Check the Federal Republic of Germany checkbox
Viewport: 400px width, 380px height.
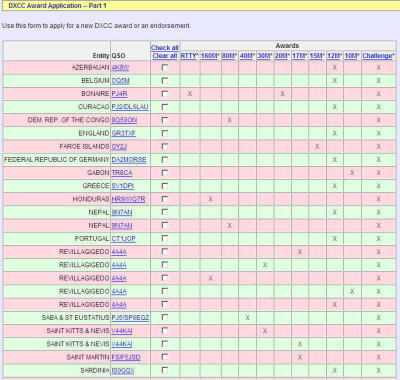(165, 160)
